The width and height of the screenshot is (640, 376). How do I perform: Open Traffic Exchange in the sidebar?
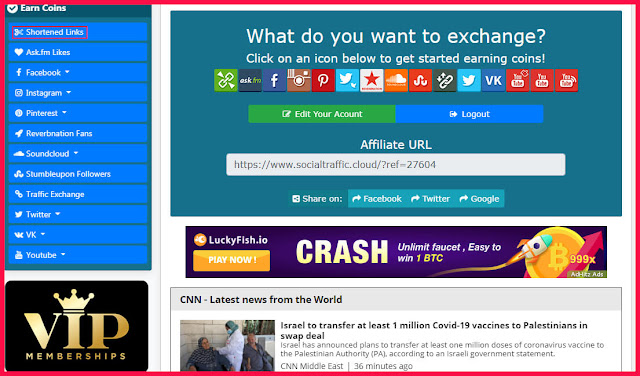[78, 194]
